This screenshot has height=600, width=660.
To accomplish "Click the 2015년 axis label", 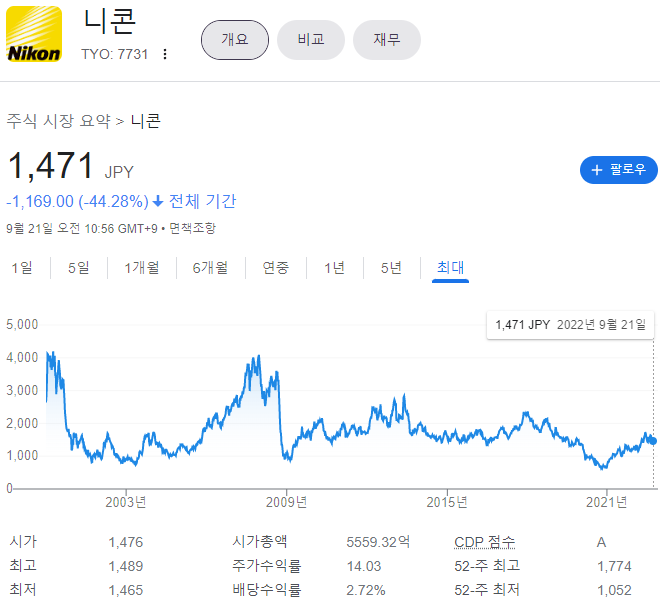I will pyautogui.click(x=447, y=502).
